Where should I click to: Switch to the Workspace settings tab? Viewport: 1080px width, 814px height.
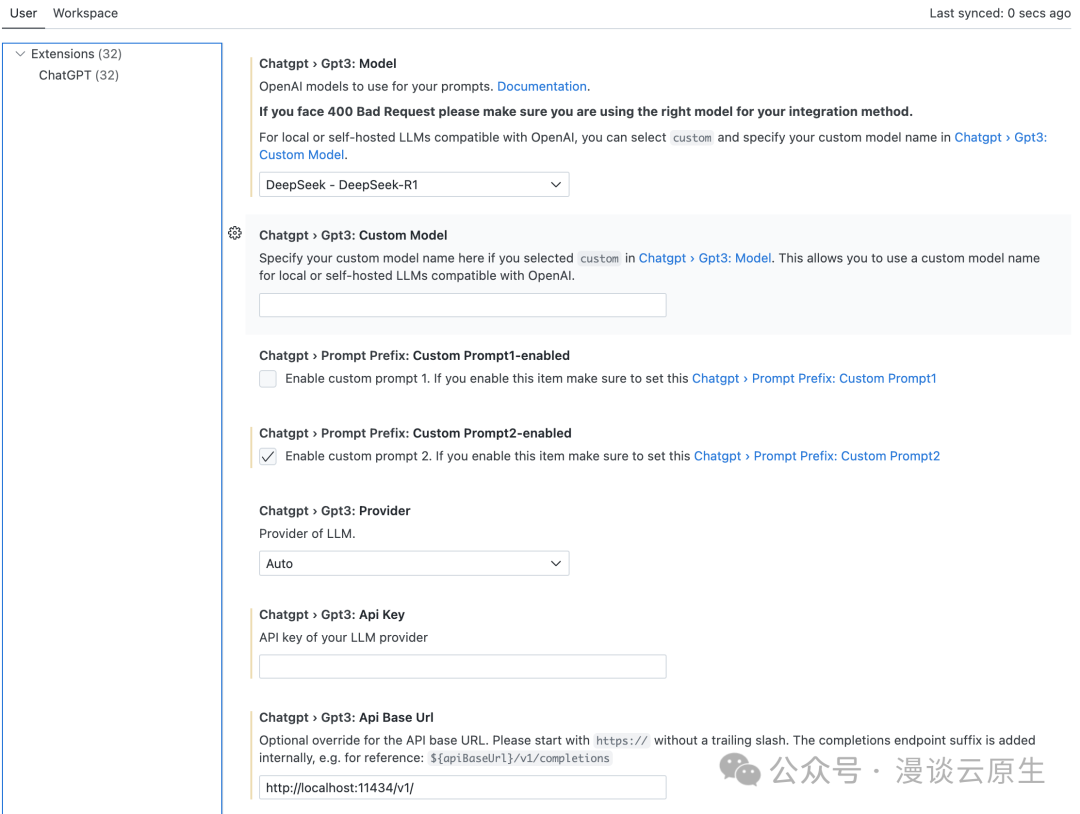(x=85, y=13)
